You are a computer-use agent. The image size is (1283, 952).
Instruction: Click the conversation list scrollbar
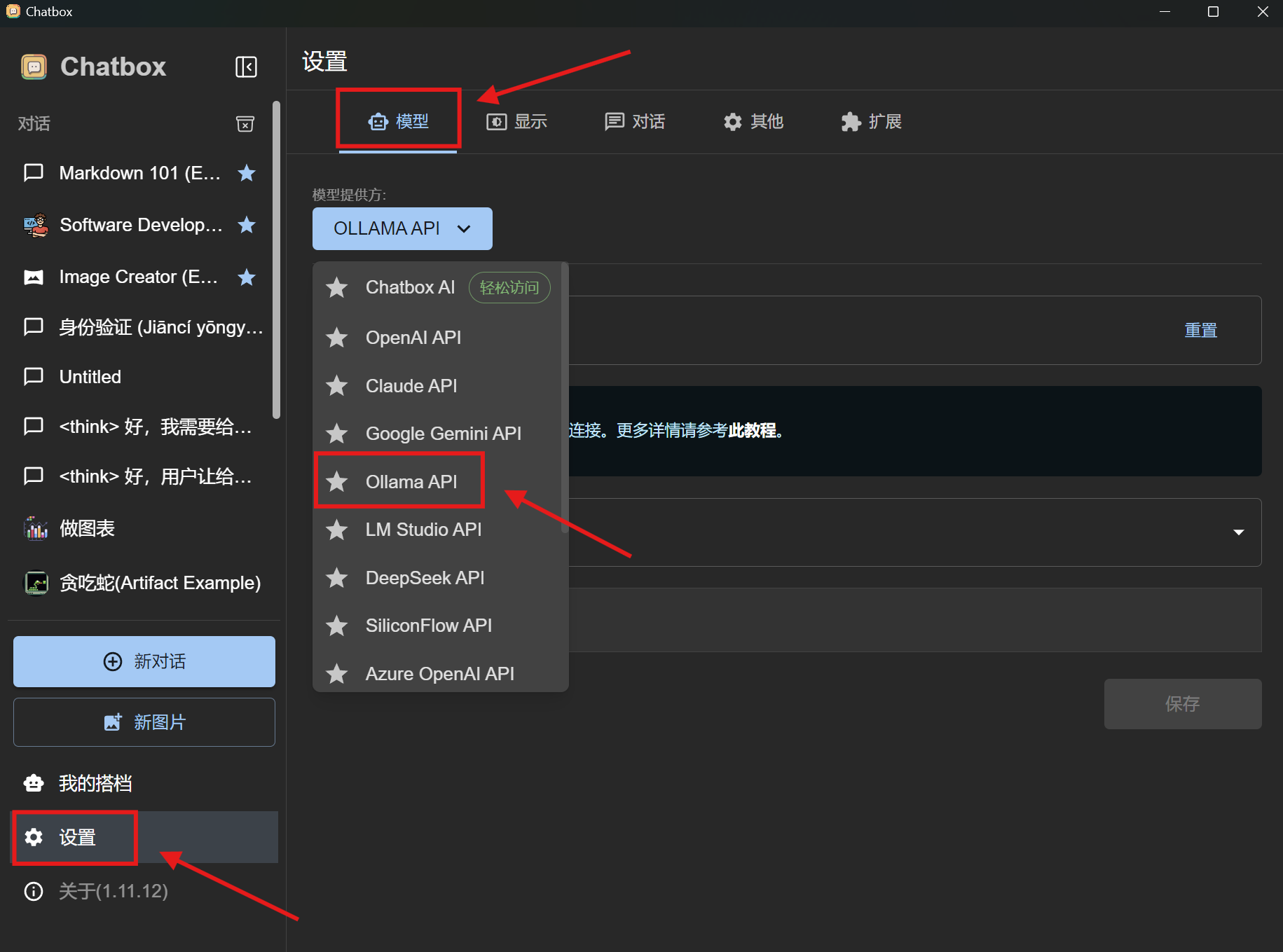coord(277,259)
